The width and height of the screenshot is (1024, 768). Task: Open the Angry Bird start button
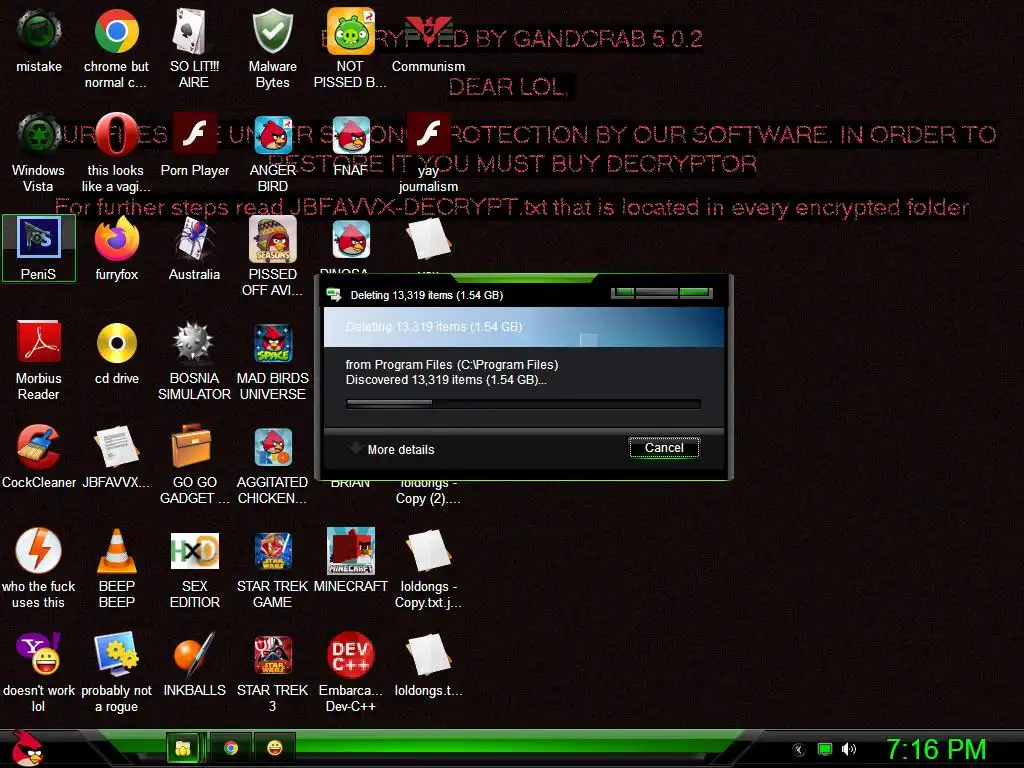(26, 748)
